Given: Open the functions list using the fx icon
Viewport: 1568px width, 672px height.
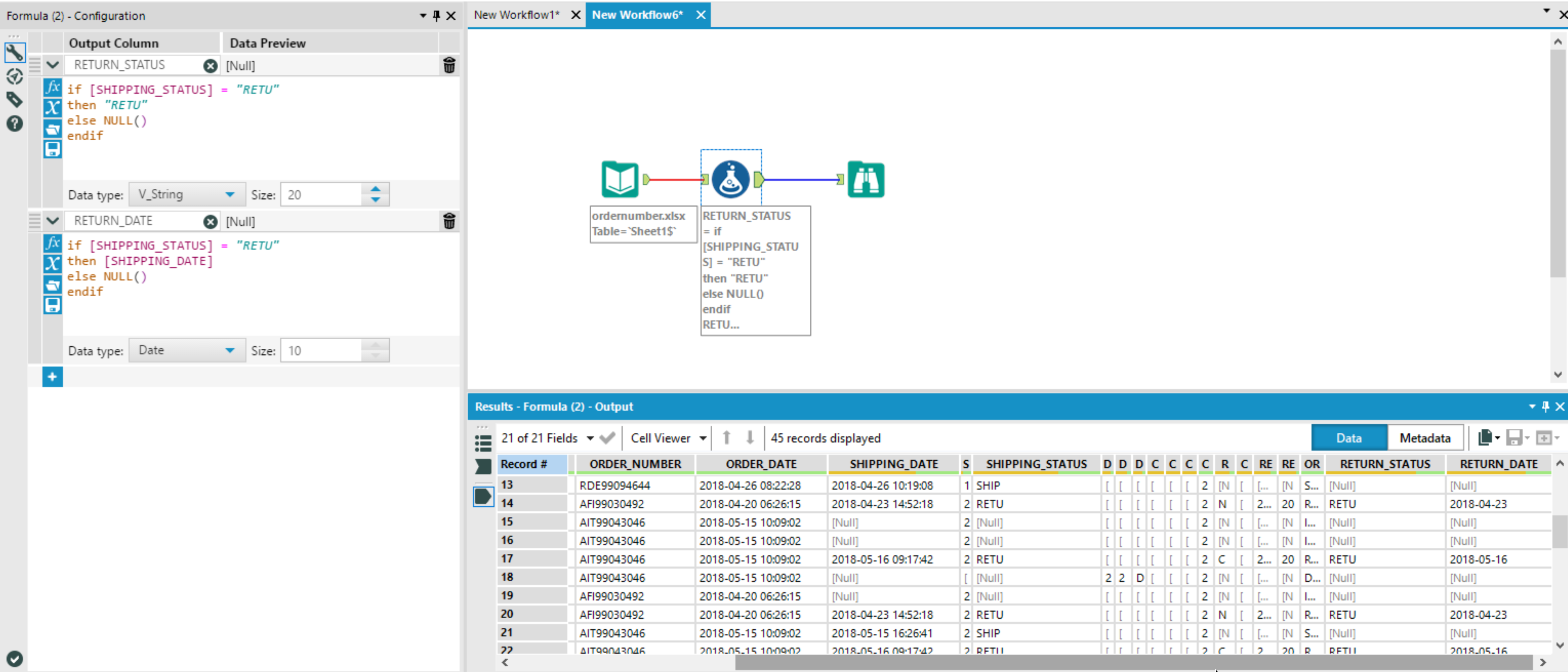Looking at the screenshot, I should coord(52,87).
